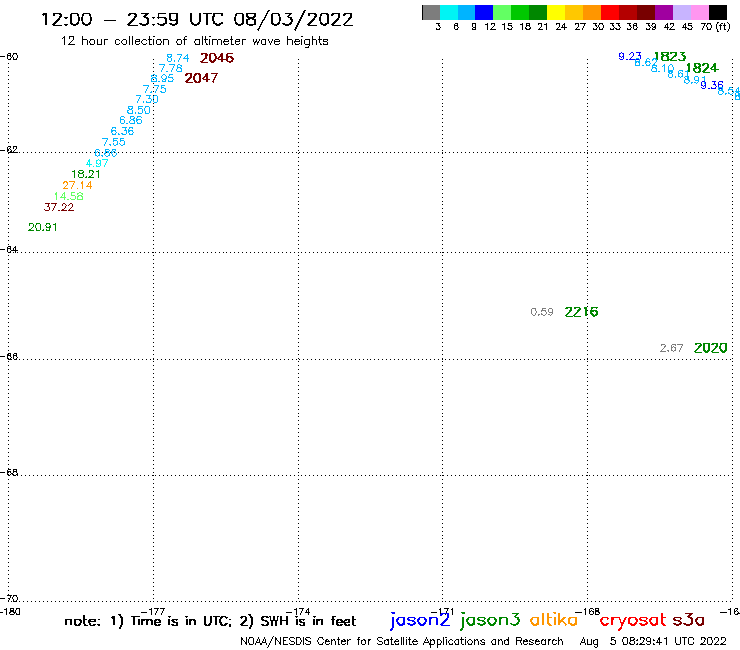Click the wave height value 6.36

[122, 131]
